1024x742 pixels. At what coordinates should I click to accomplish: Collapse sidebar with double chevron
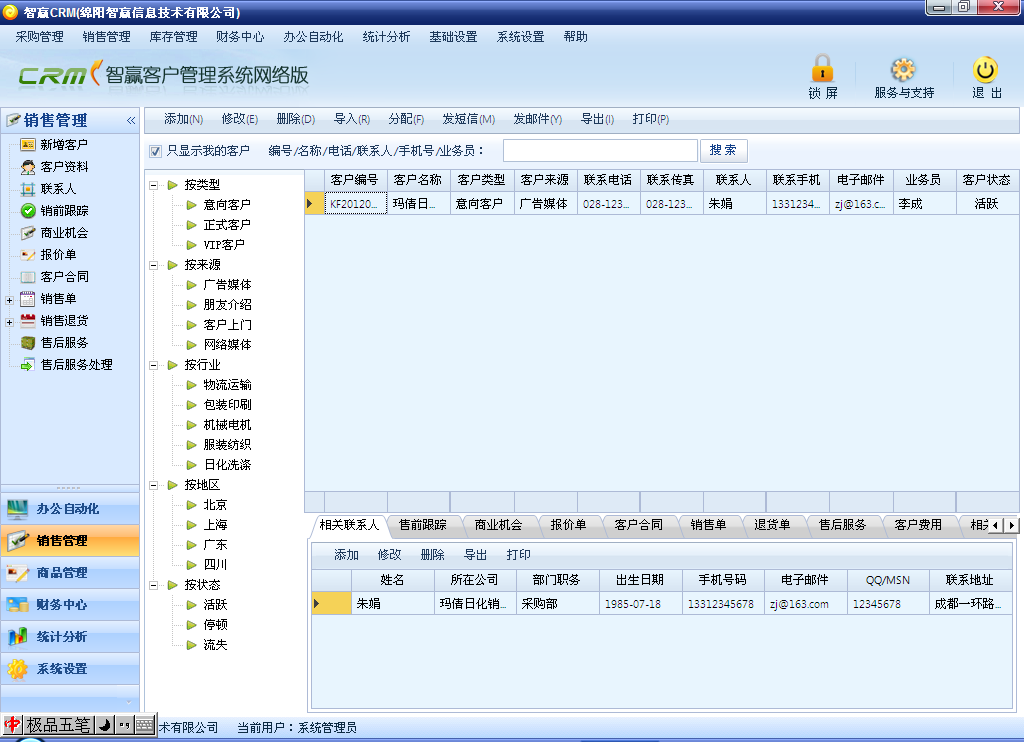tap(131, 120)
